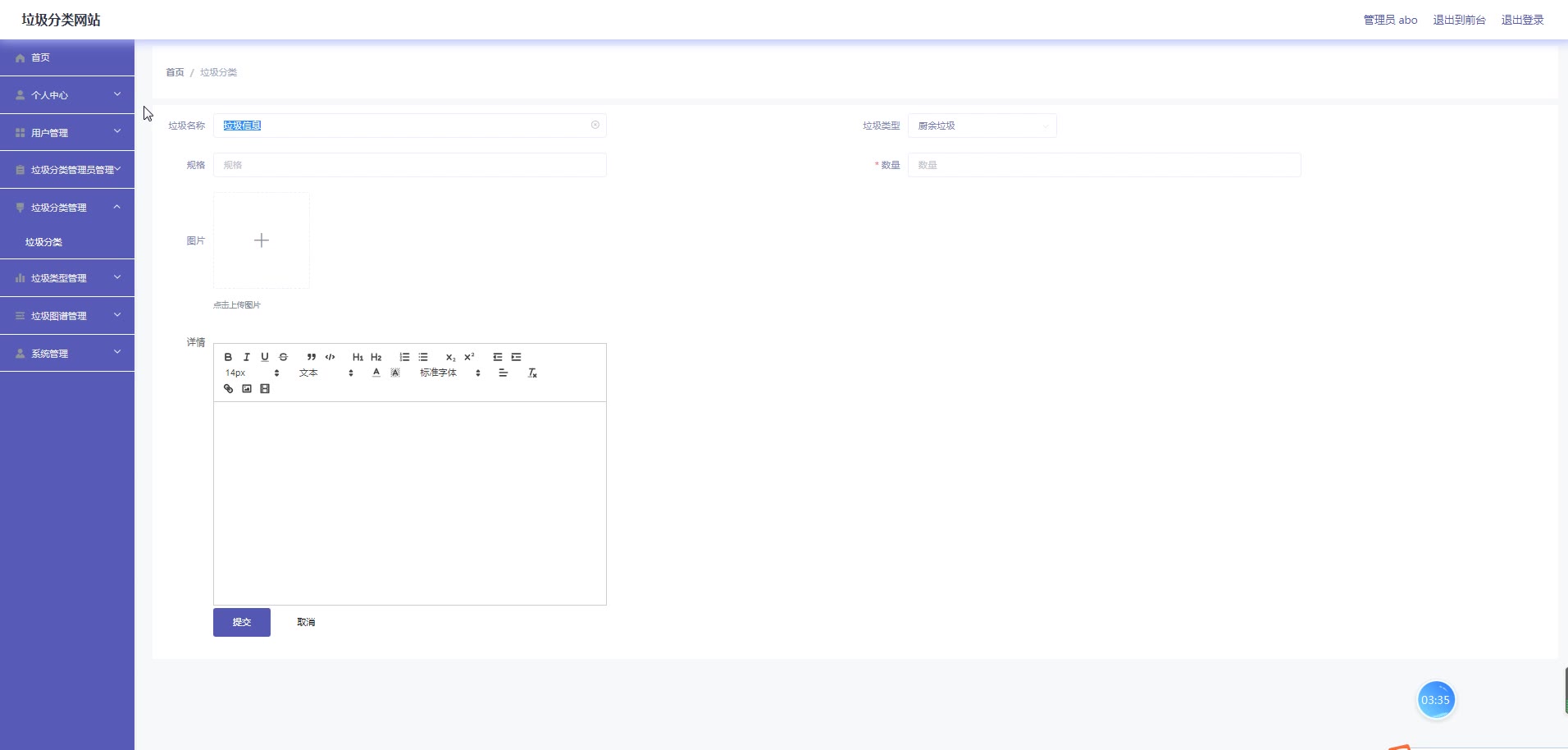Insert a blockquote in the editor
1568x750 pixels.
312,357
